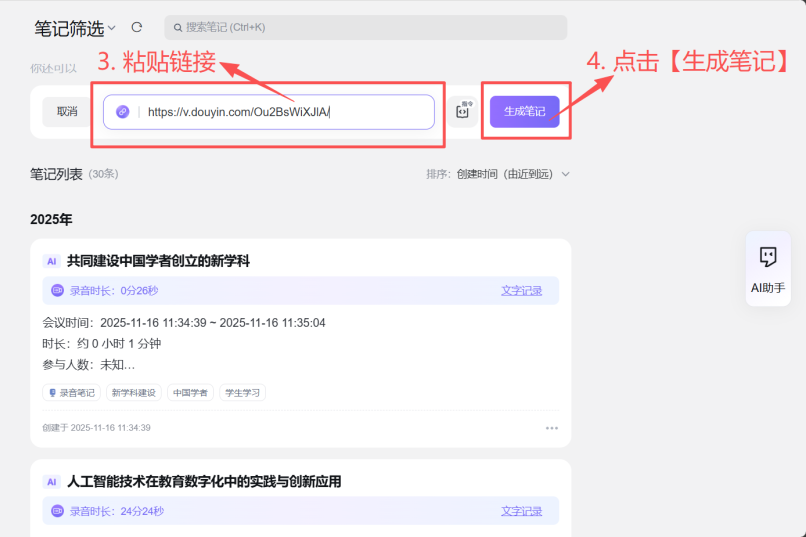Screen dimensions: 806x537
Task: Select the 录音笔记 tag
Action: [71, 393]
